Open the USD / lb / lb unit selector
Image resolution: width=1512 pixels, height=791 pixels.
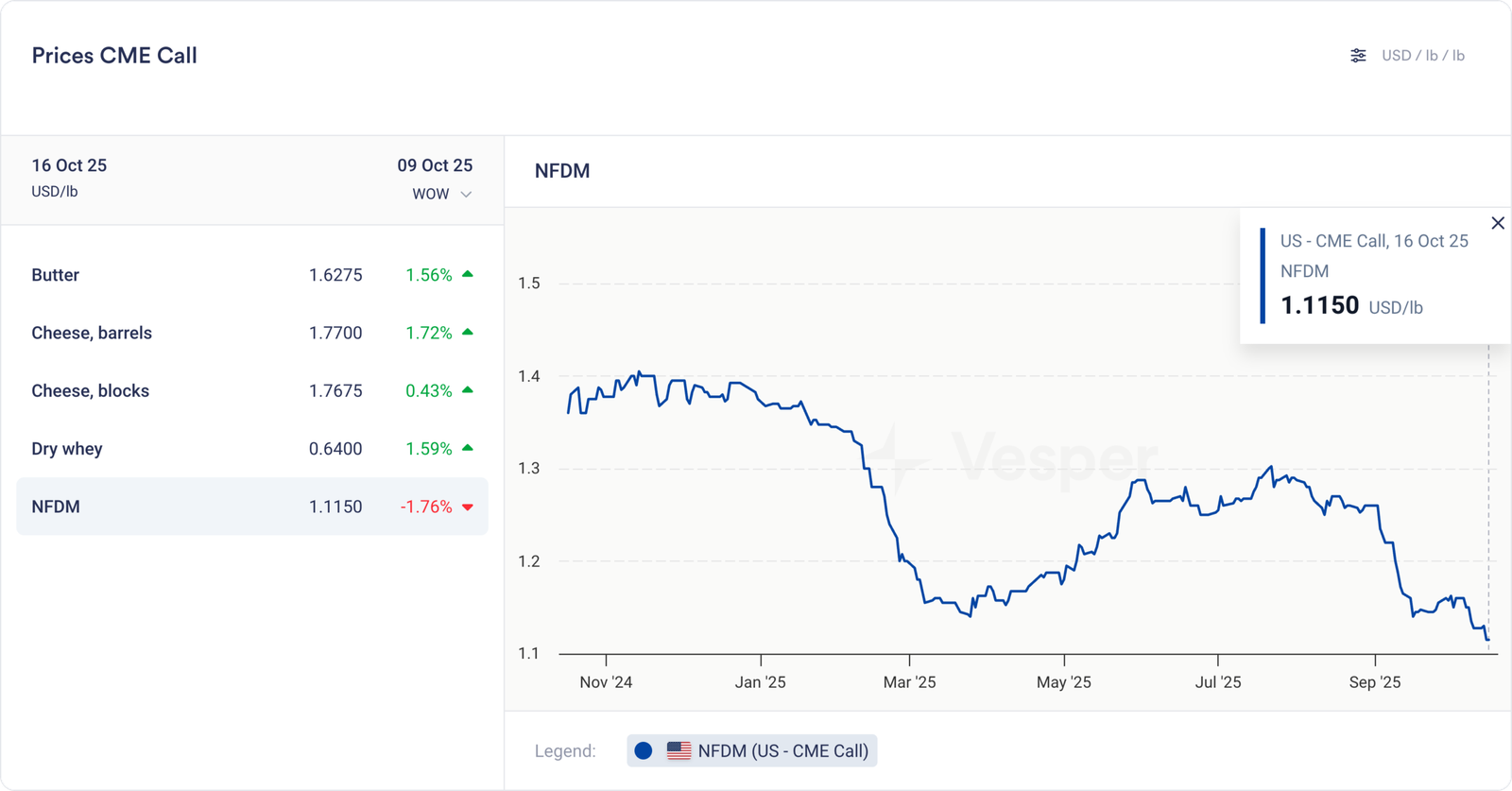pyautogui.click(x=1422, y=56)
